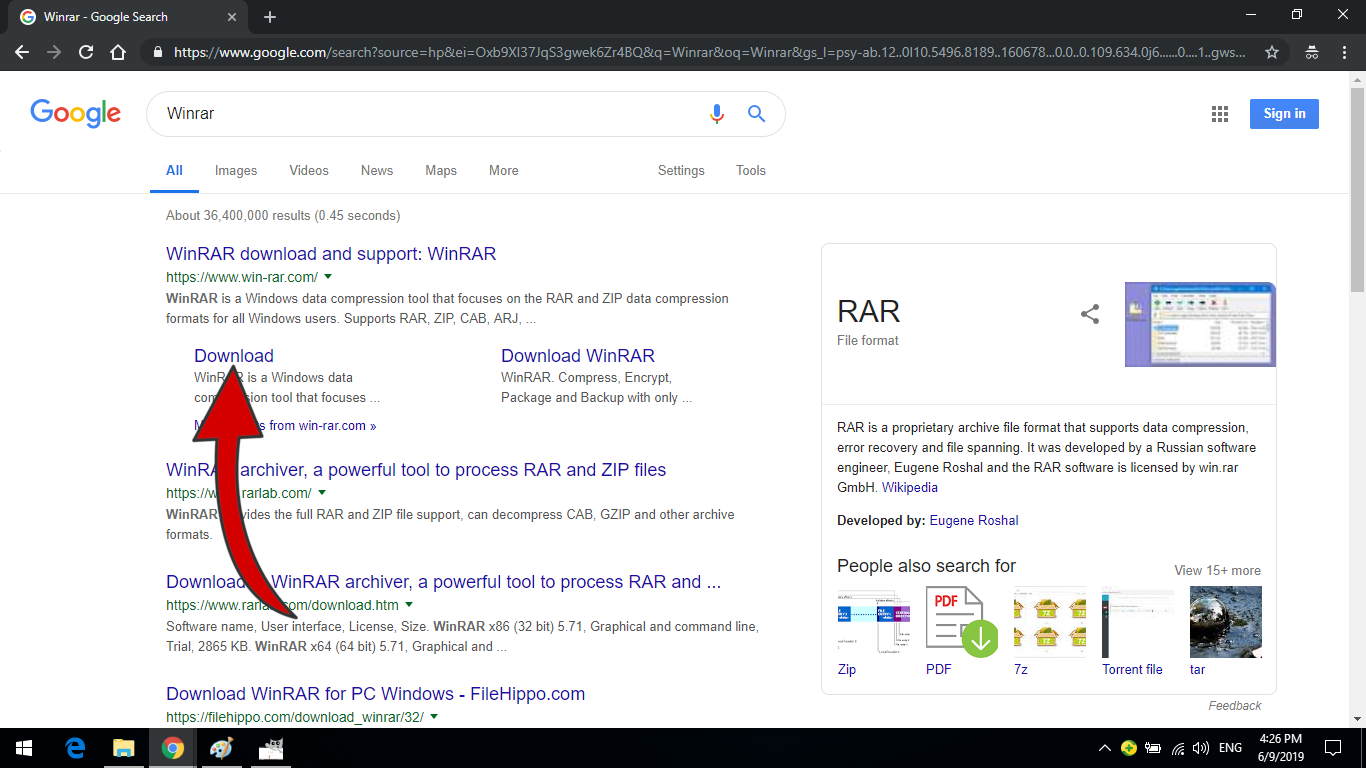Viewport: 1366px width, 768px height.
Task: Click the Feedback link below panel
Action: point(1235,706)
